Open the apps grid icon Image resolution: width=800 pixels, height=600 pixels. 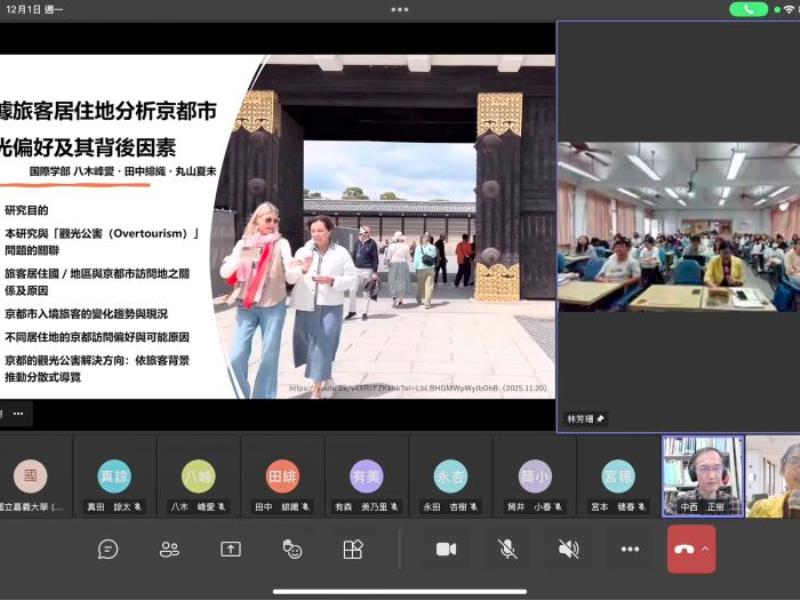[353, 549]
